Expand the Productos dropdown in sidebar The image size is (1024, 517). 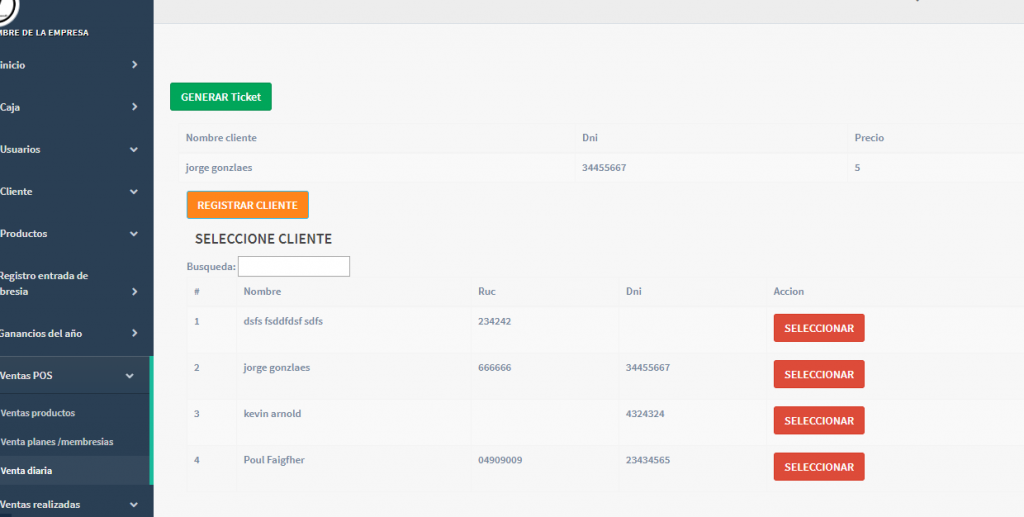pos(134,234)
